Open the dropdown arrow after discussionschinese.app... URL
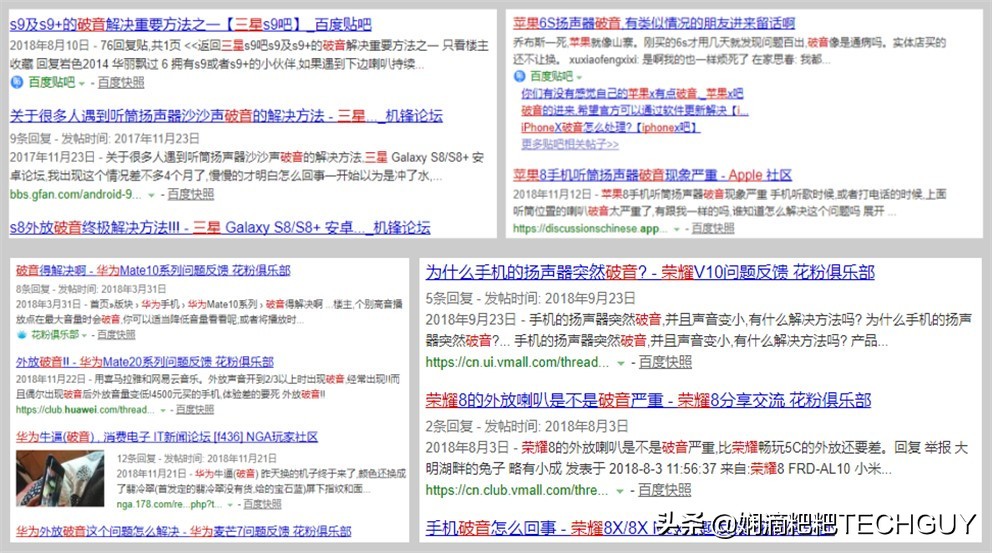Screen dimensions: 992x553 click(x=676, y=229)
